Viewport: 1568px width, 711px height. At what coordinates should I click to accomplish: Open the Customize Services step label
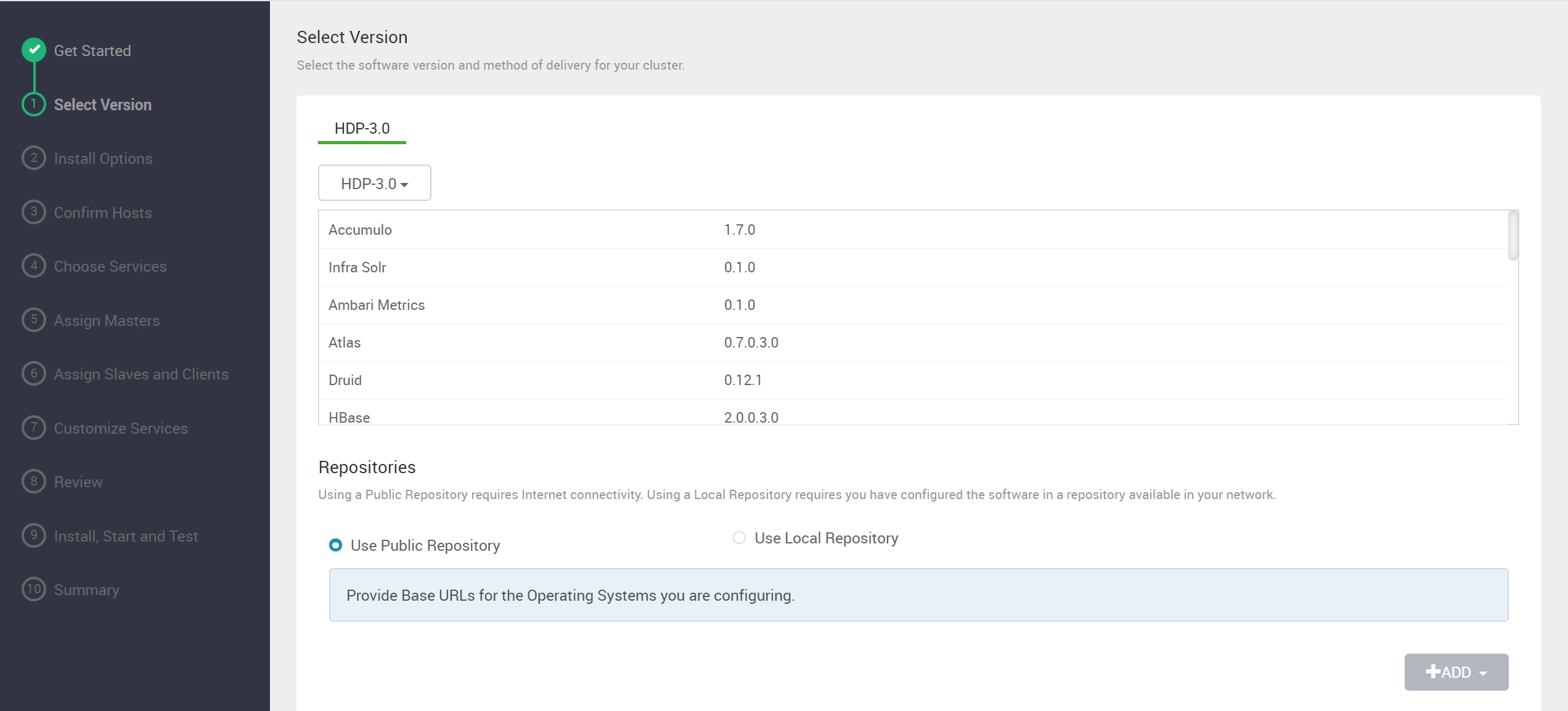121,428
